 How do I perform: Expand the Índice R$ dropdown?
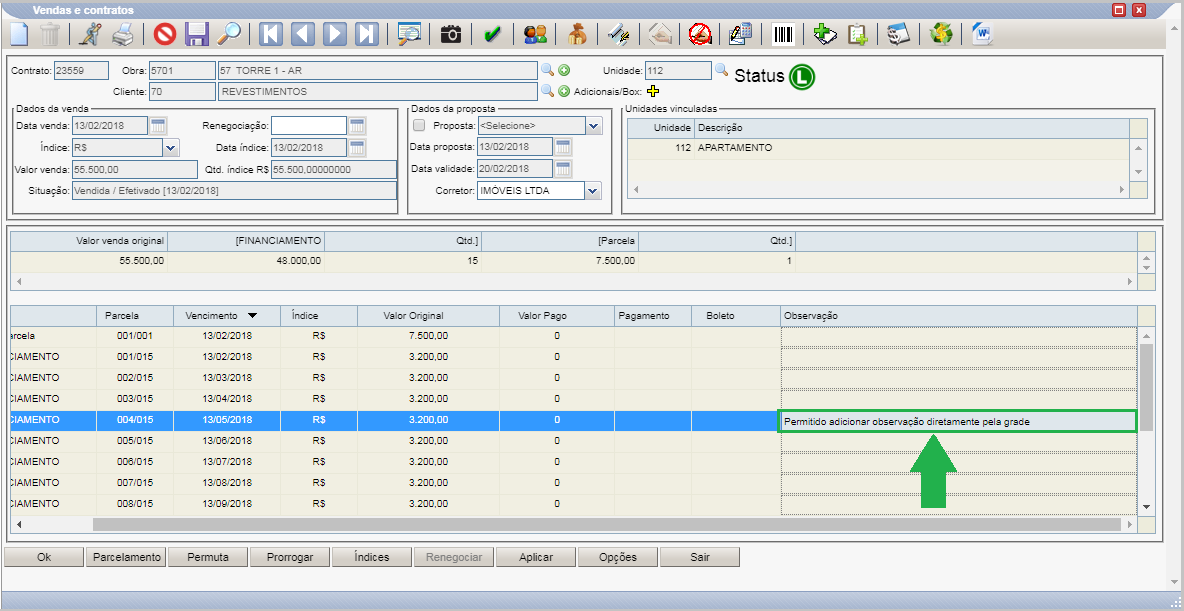[171, 147]
